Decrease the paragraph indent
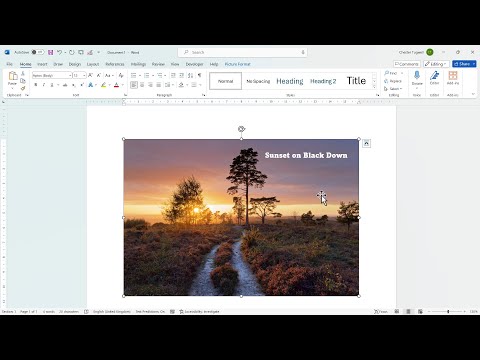The width and height of the screenshot is (480, 360). click(173, 75)
